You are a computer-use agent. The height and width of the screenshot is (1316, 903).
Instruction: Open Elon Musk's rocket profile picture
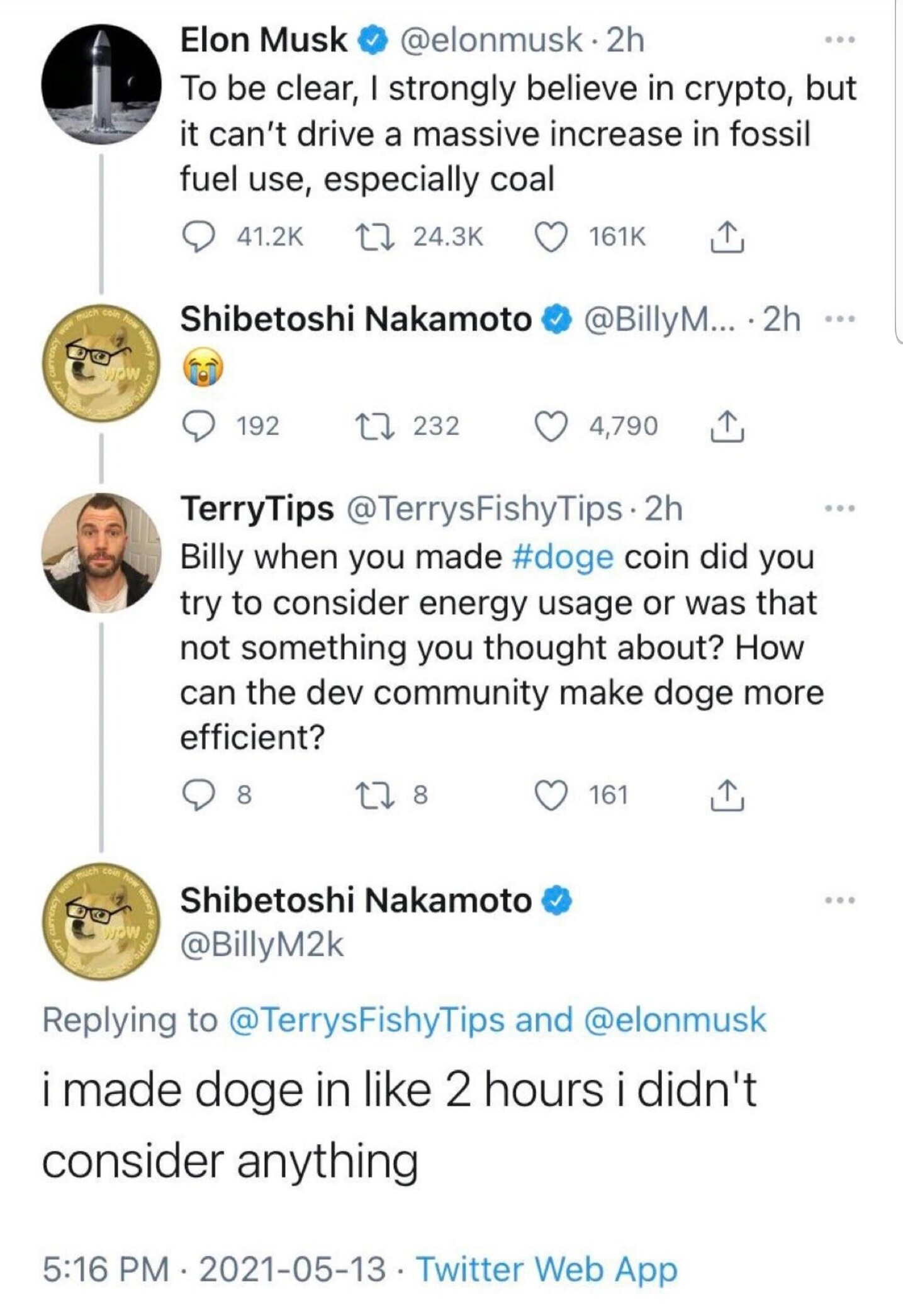pos(101,84)
